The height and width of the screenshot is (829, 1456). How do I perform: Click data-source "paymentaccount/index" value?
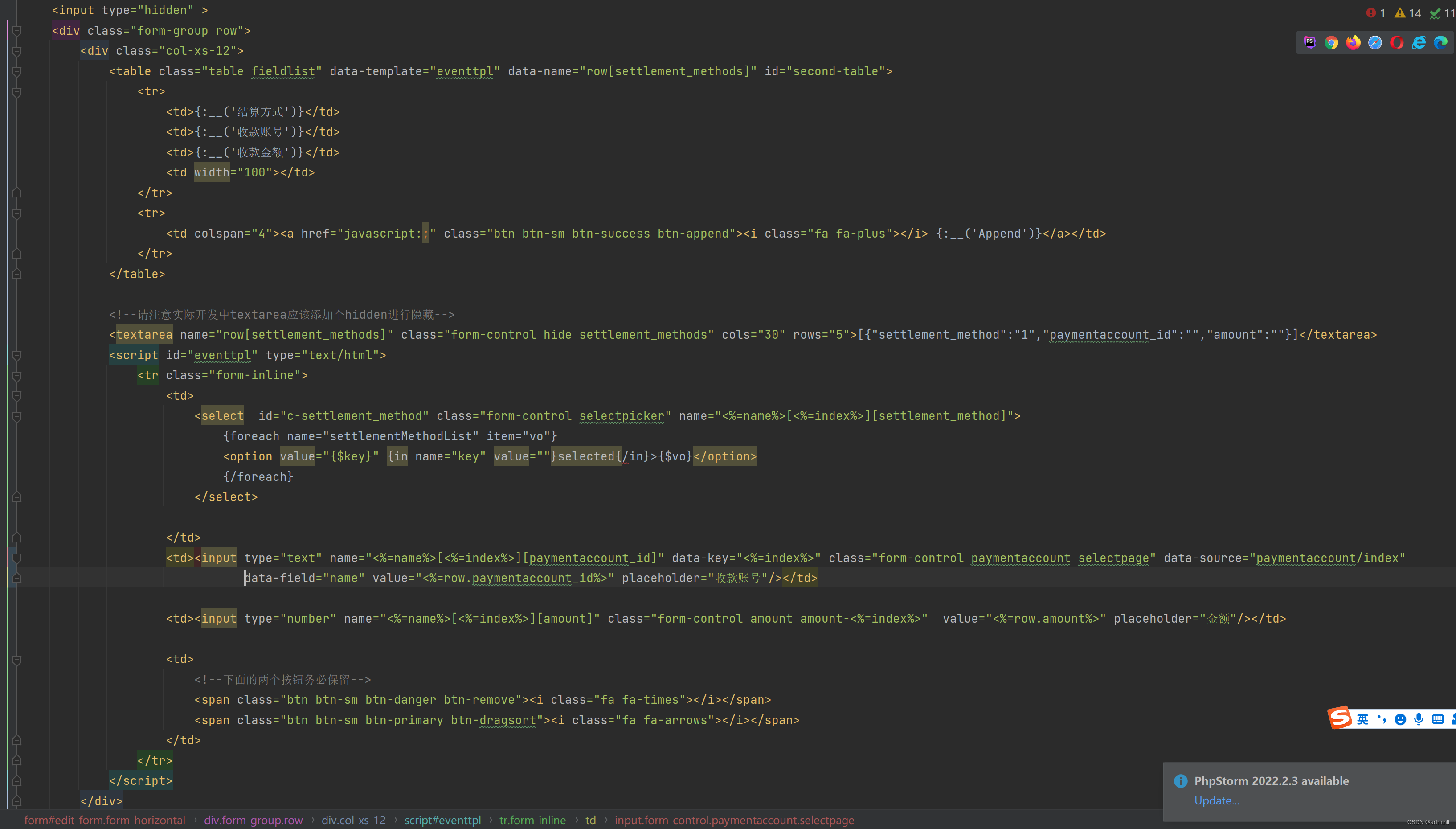pos(1330,558)
